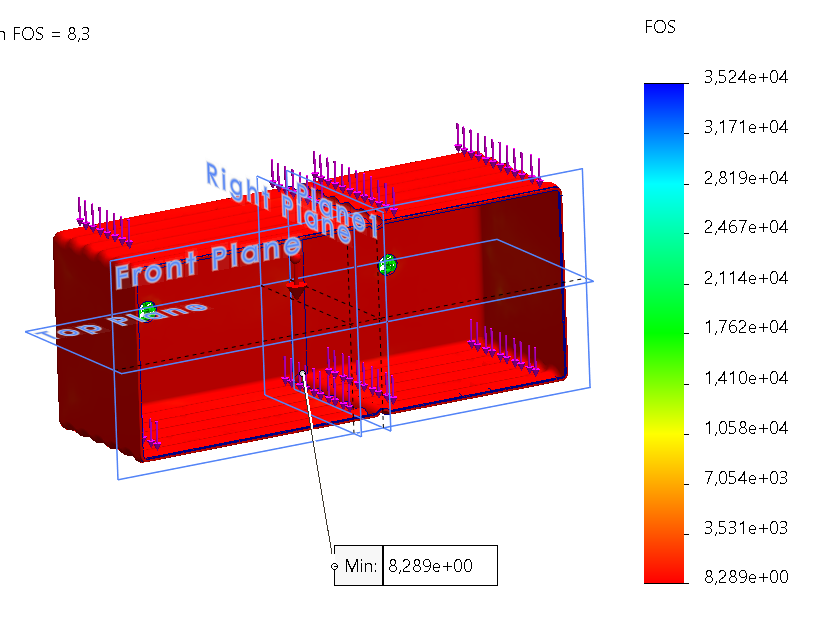The height and width of the screenshot is (632, 825).
Task: Select the Front Plane label
Action: click(x=206, y=260)
